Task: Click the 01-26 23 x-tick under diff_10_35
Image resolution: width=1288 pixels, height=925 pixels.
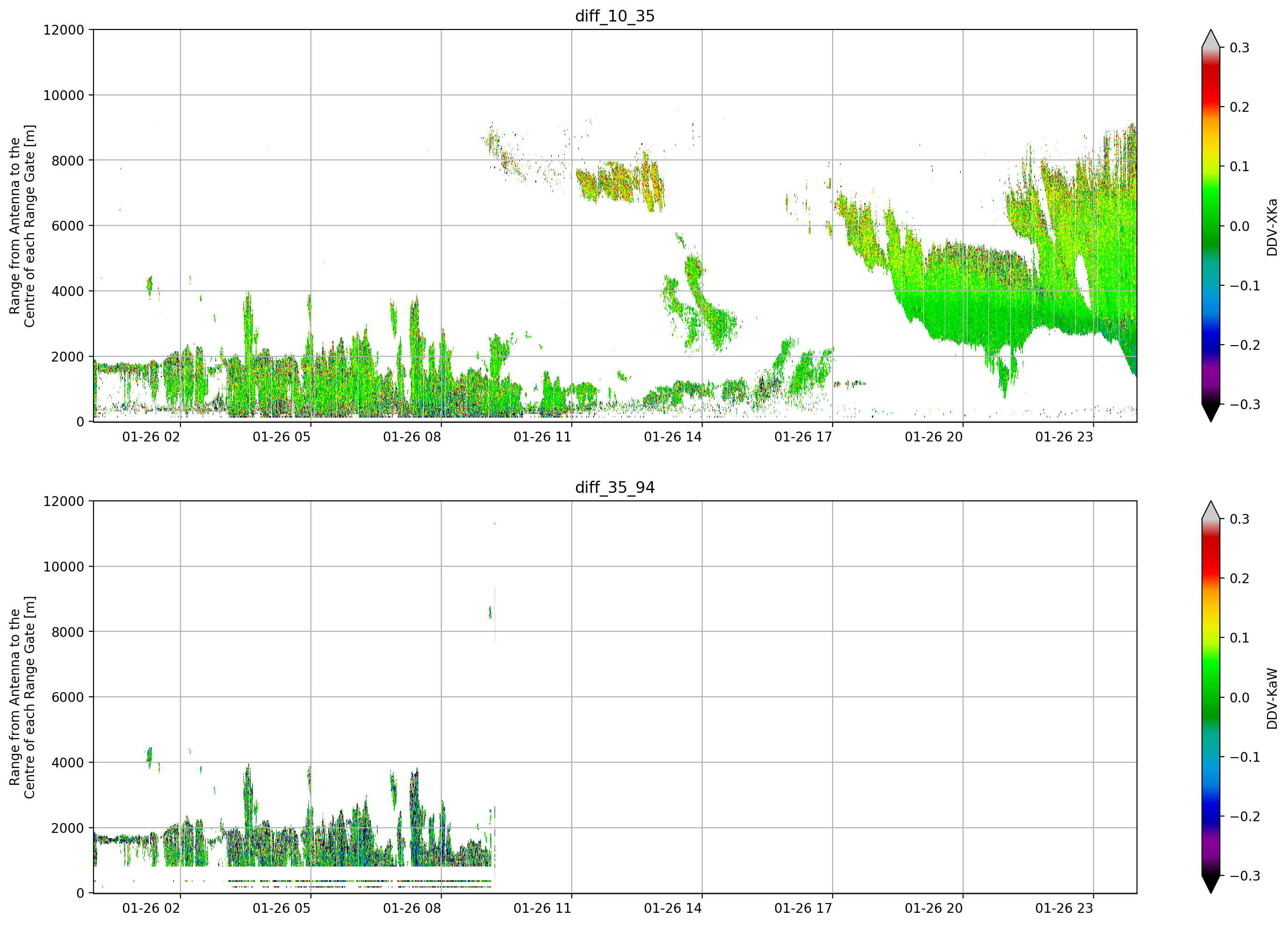Action: coord(1064,437)
